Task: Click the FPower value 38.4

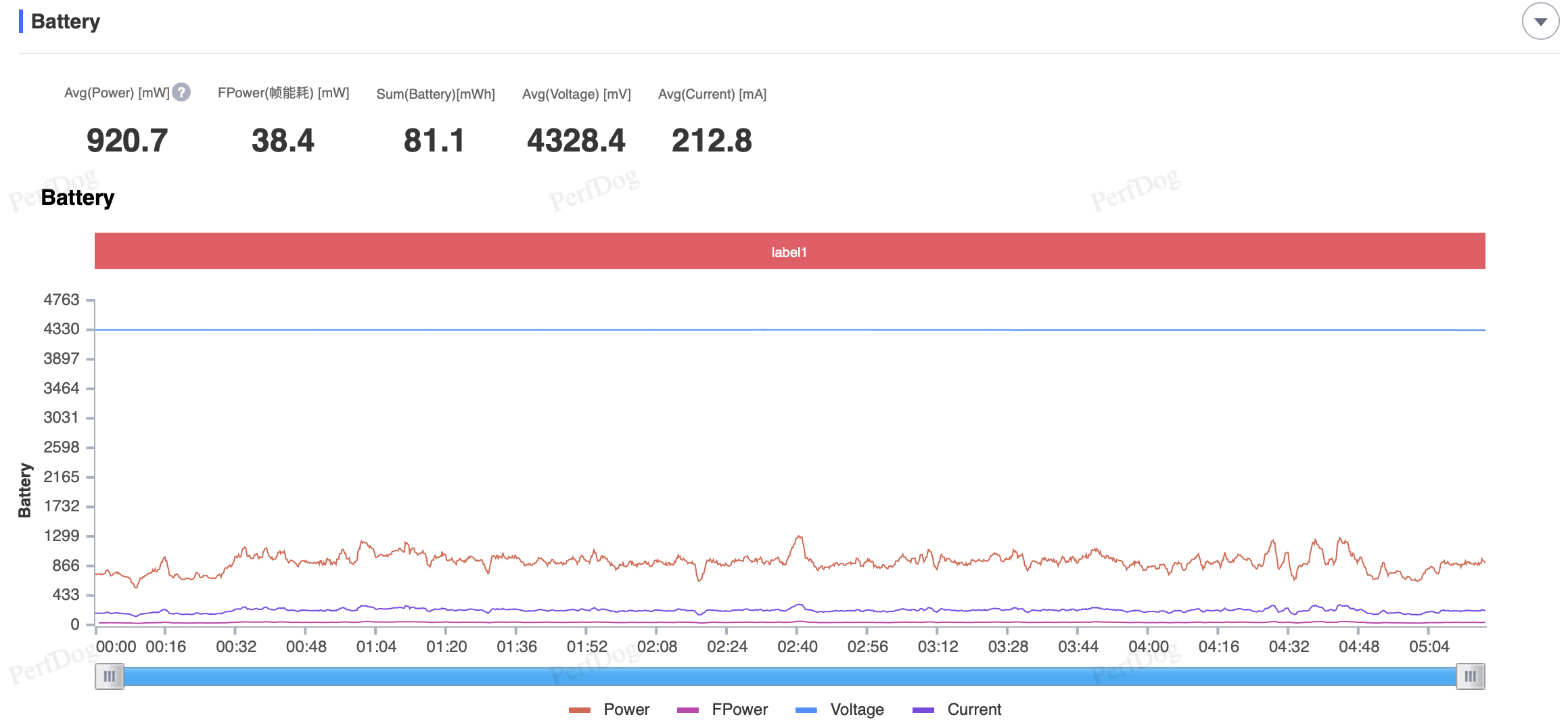Action: point(283,141)
